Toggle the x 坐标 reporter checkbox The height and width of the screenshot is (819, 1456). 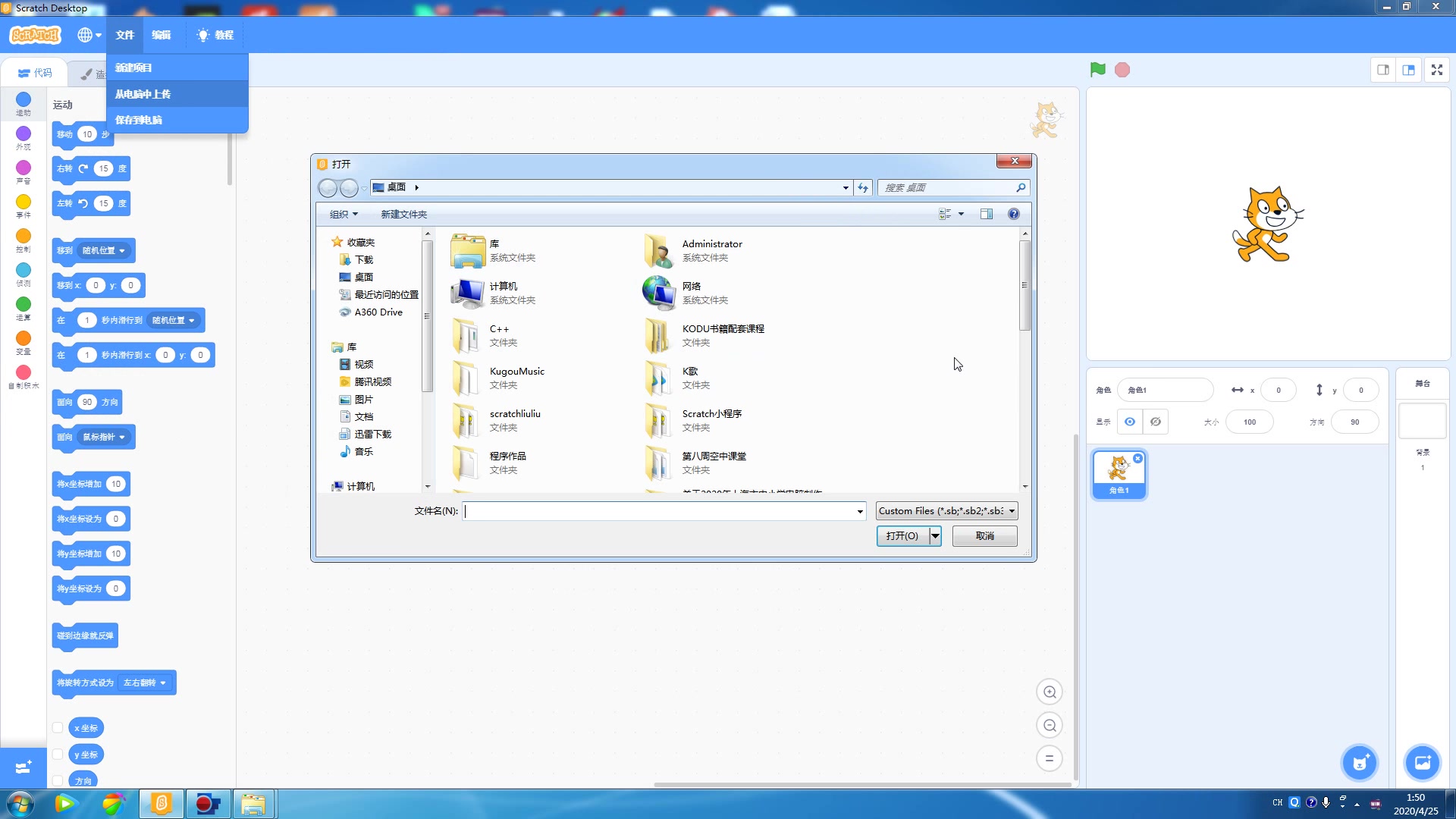58,728
